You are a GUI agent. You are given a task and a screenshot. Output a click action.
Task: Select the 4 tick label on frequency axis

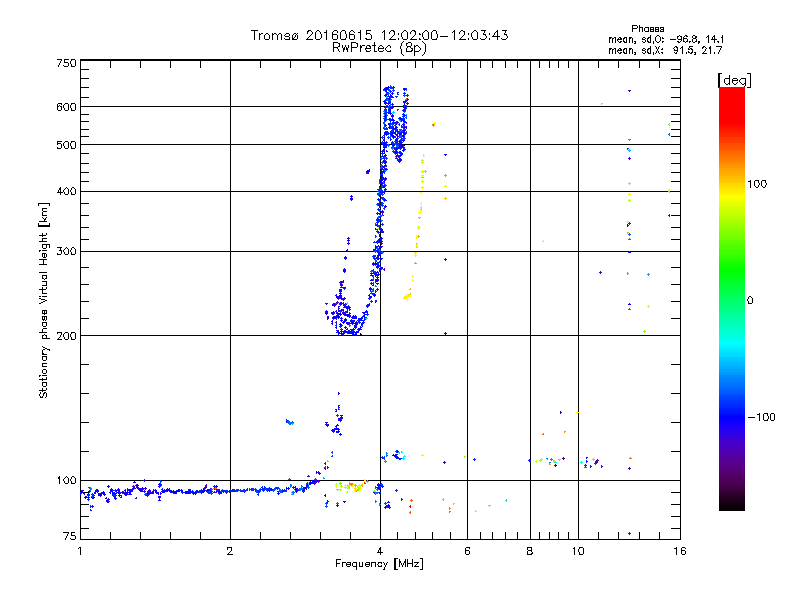[x=380, y=551]
